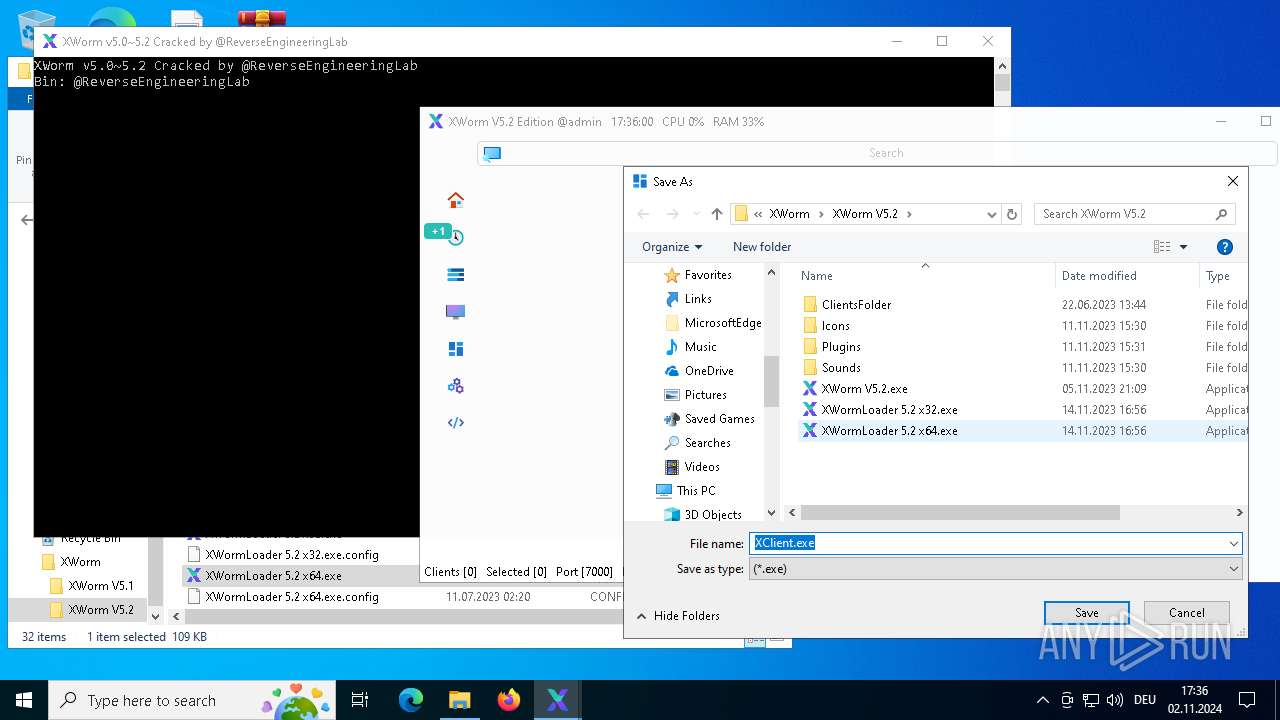Open ClientsFolder in the file list
The height and width of the screenshot is (720, 1280).
(x=856, y=305)
